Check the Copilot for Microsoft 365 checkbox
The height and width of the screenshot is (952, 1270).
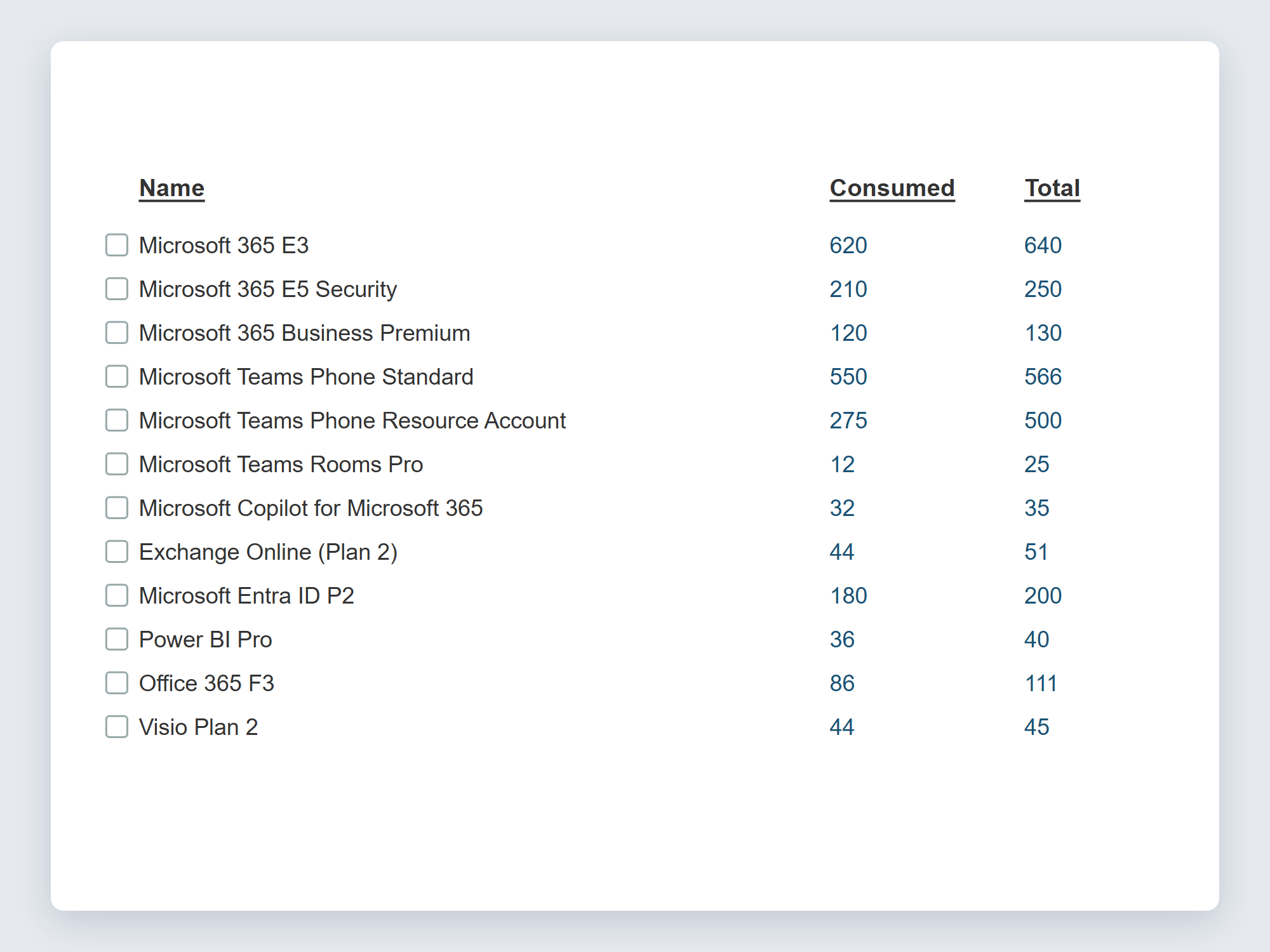click(x=117, y=508)
